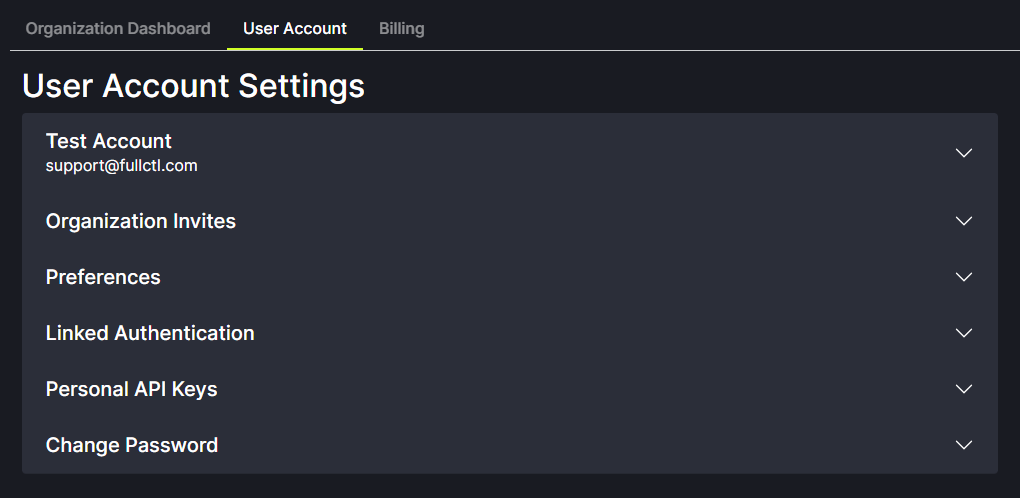The width and height of the screenshot is (1020, 498).
Task: Click the chevron icon beside Test Account
Action: click(963, 153)
